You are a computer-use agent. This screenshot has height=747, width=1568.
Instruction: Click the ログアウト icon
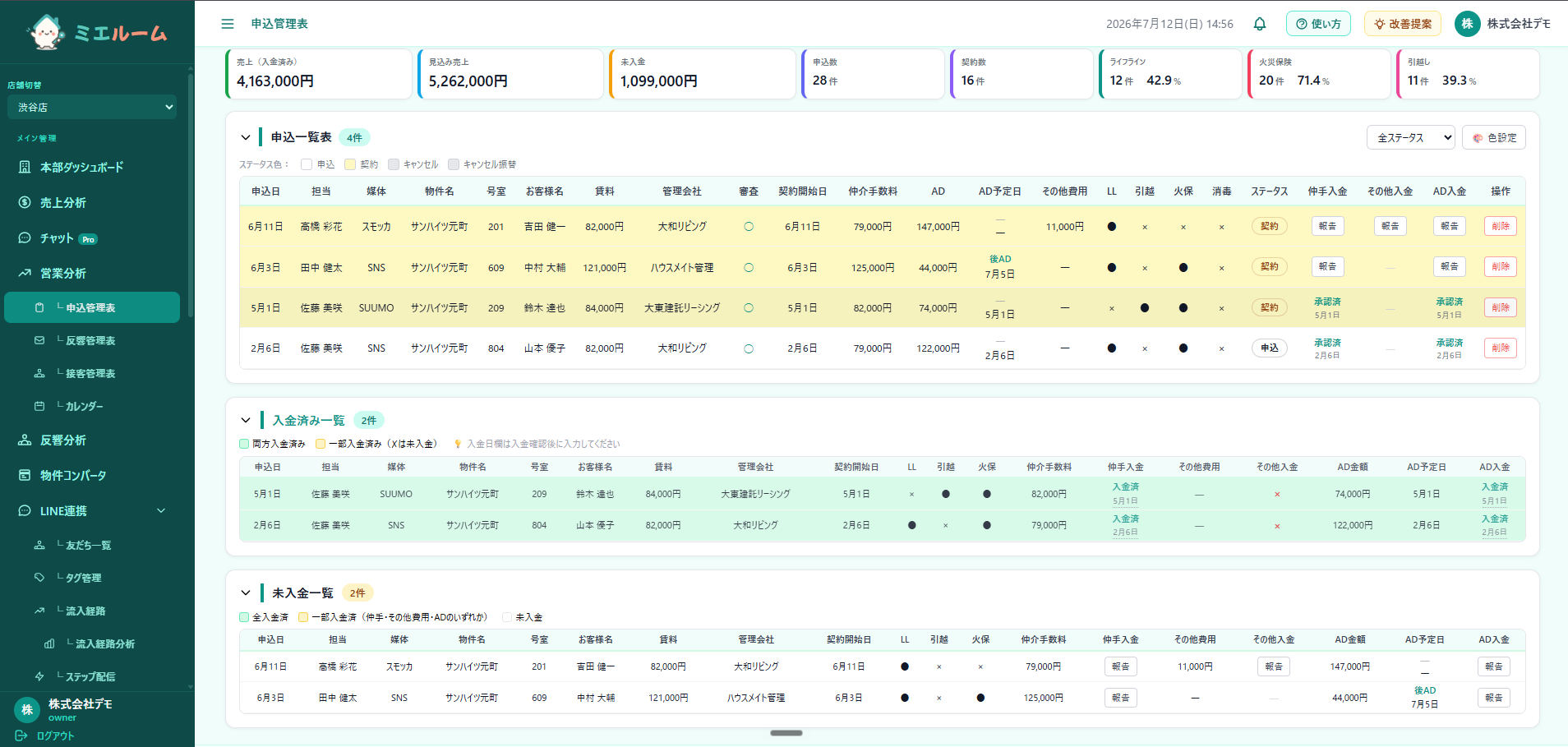[x=21, y=735]
